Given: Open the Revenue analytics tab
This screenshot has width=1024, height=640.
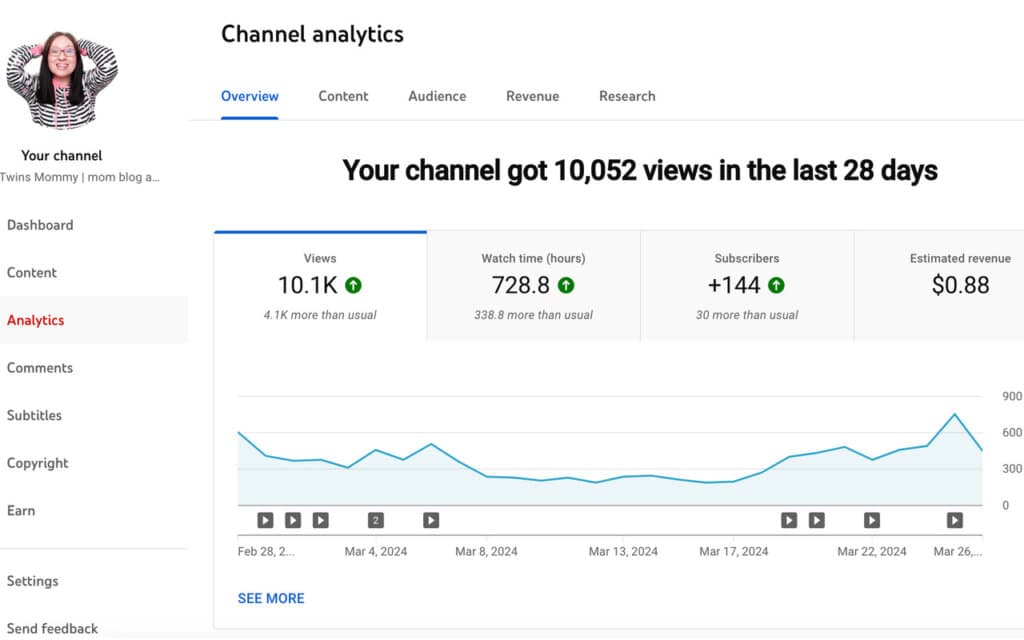Looking at the screenshot, I should click(532, 96).
